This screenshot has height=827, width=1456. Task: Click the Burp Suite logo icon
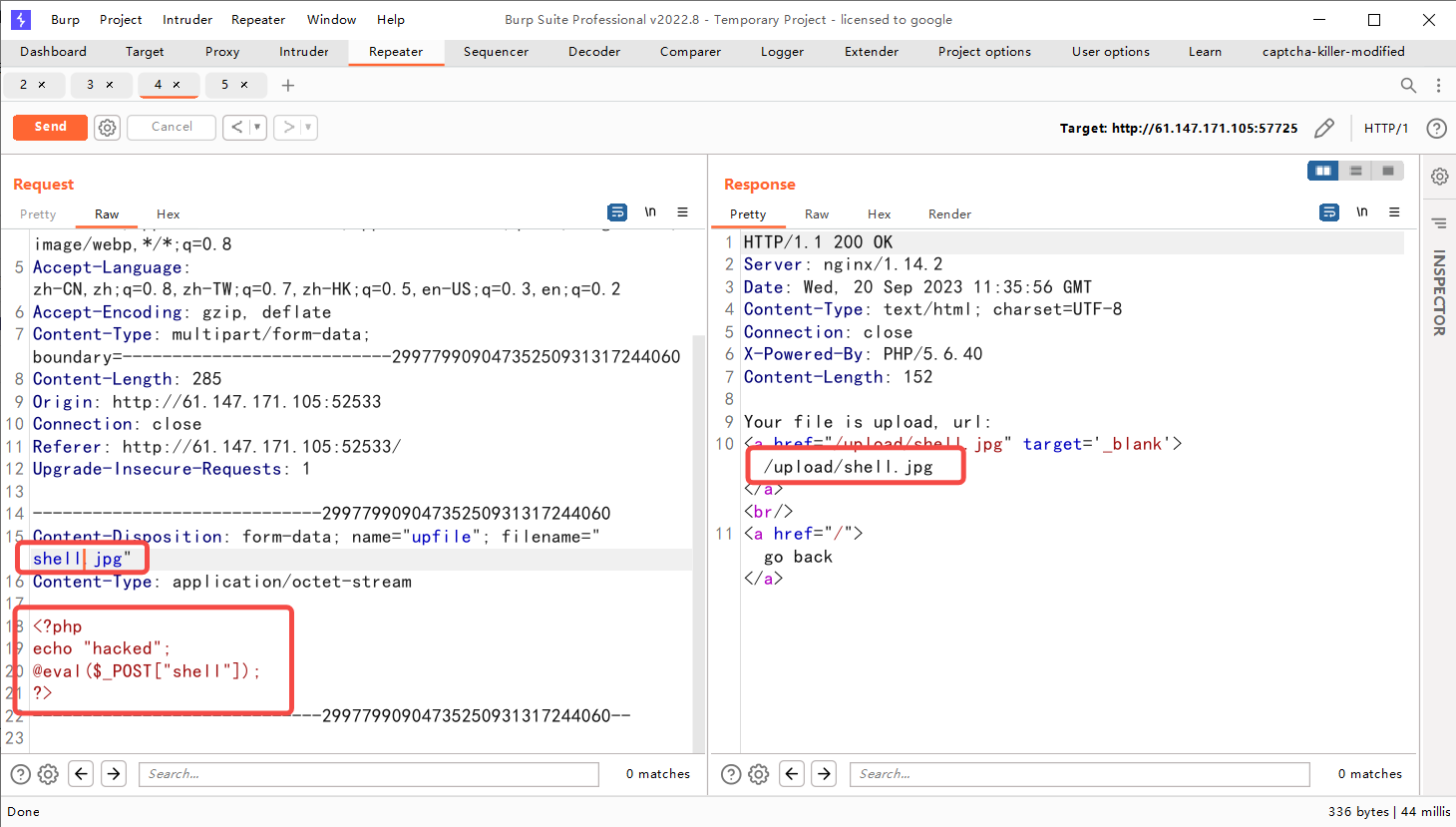point(21,19)
